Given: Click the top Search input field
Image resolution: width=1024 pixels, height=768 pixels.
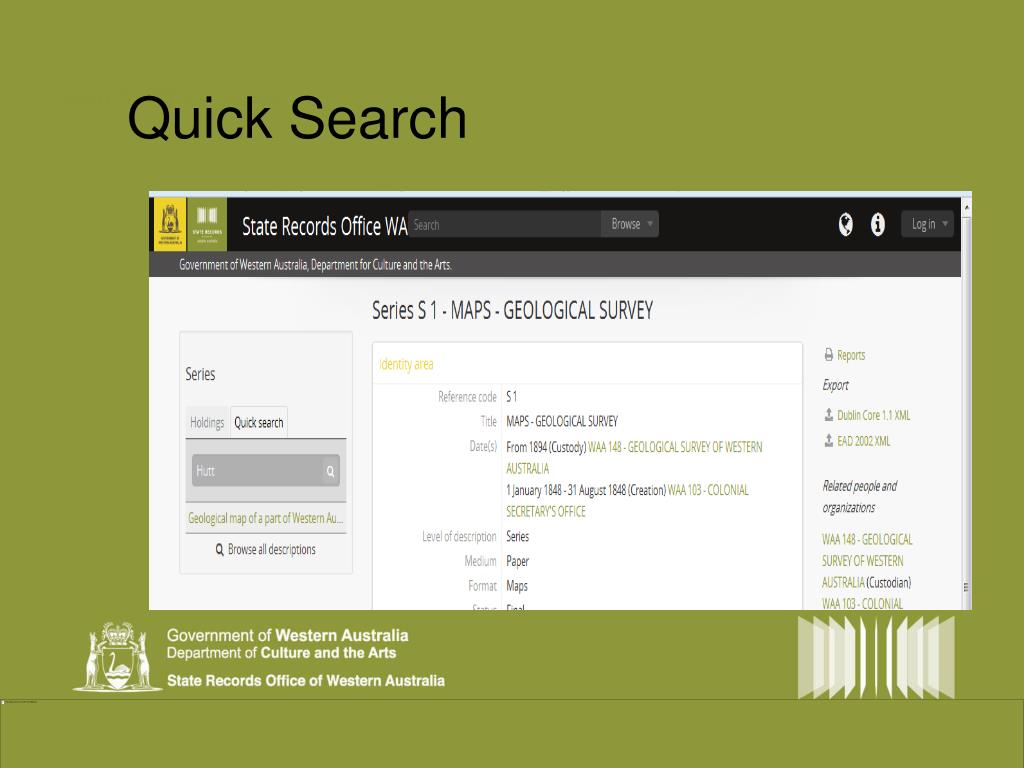Looking at the screenshot, I should [x=505, y=224].
